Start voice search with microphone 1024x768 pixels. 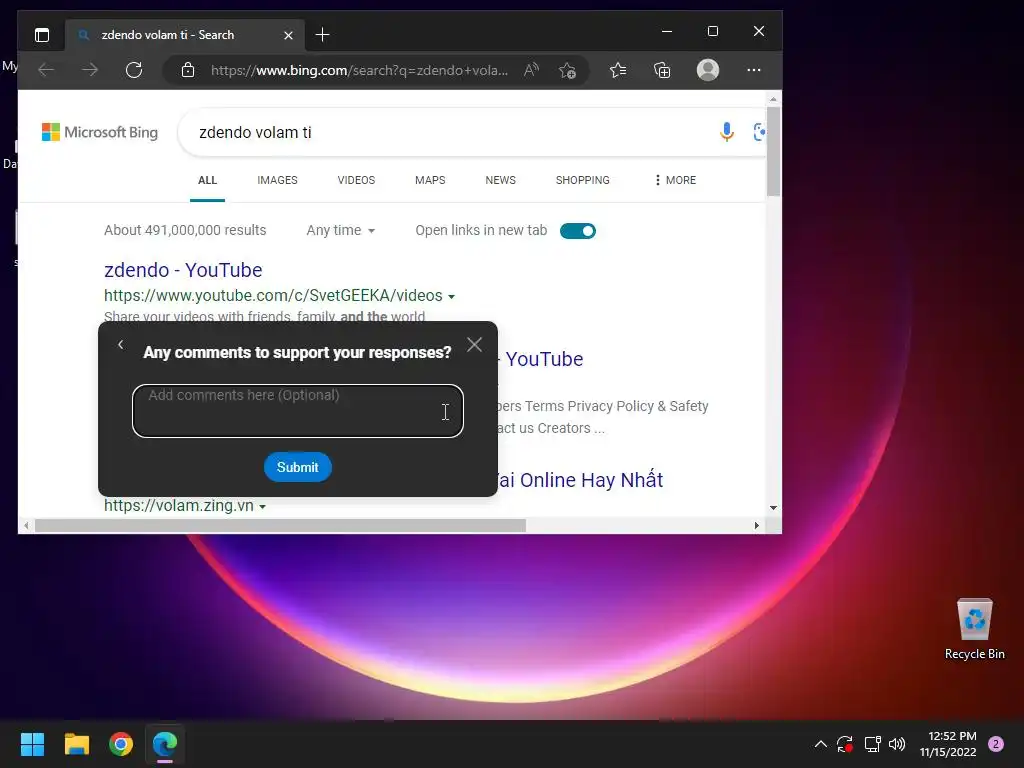pos(726,132)
